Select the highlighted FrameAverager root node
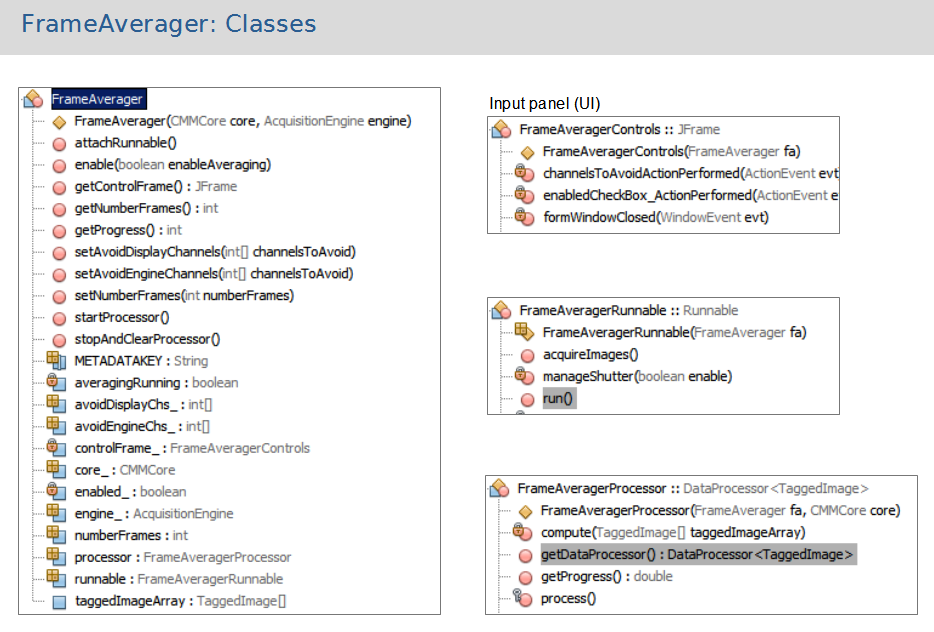Image resolution: width=934 pixels, height=632 pixels. 97,99
